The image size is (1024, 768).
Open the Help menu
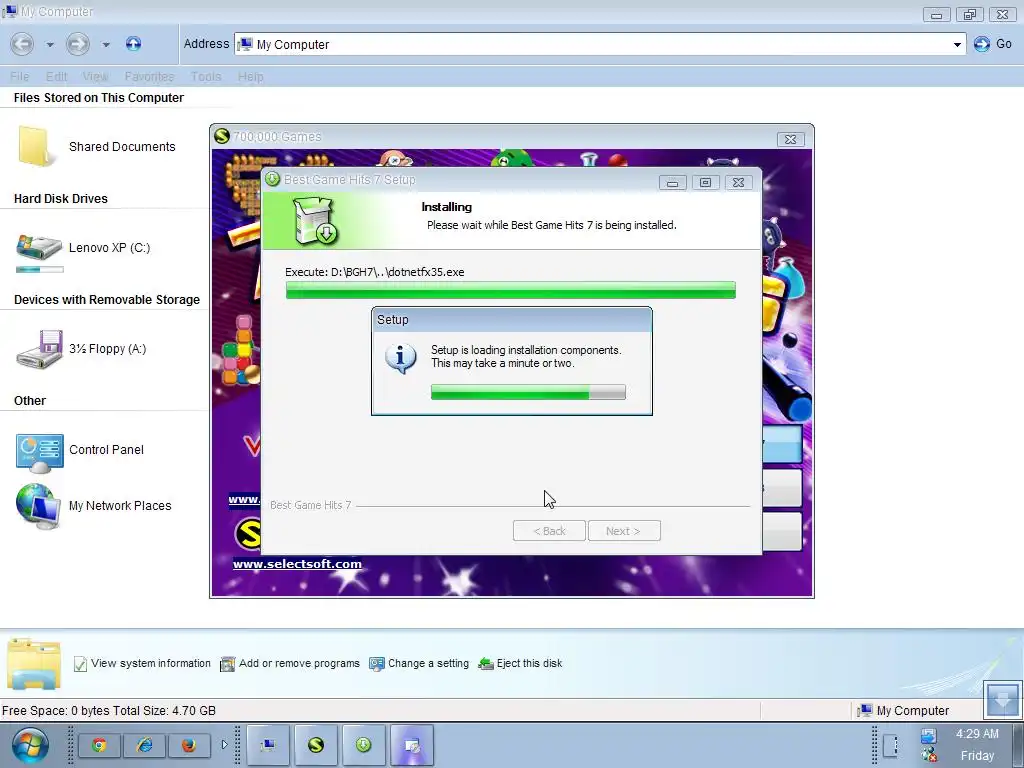click(251, 76)
